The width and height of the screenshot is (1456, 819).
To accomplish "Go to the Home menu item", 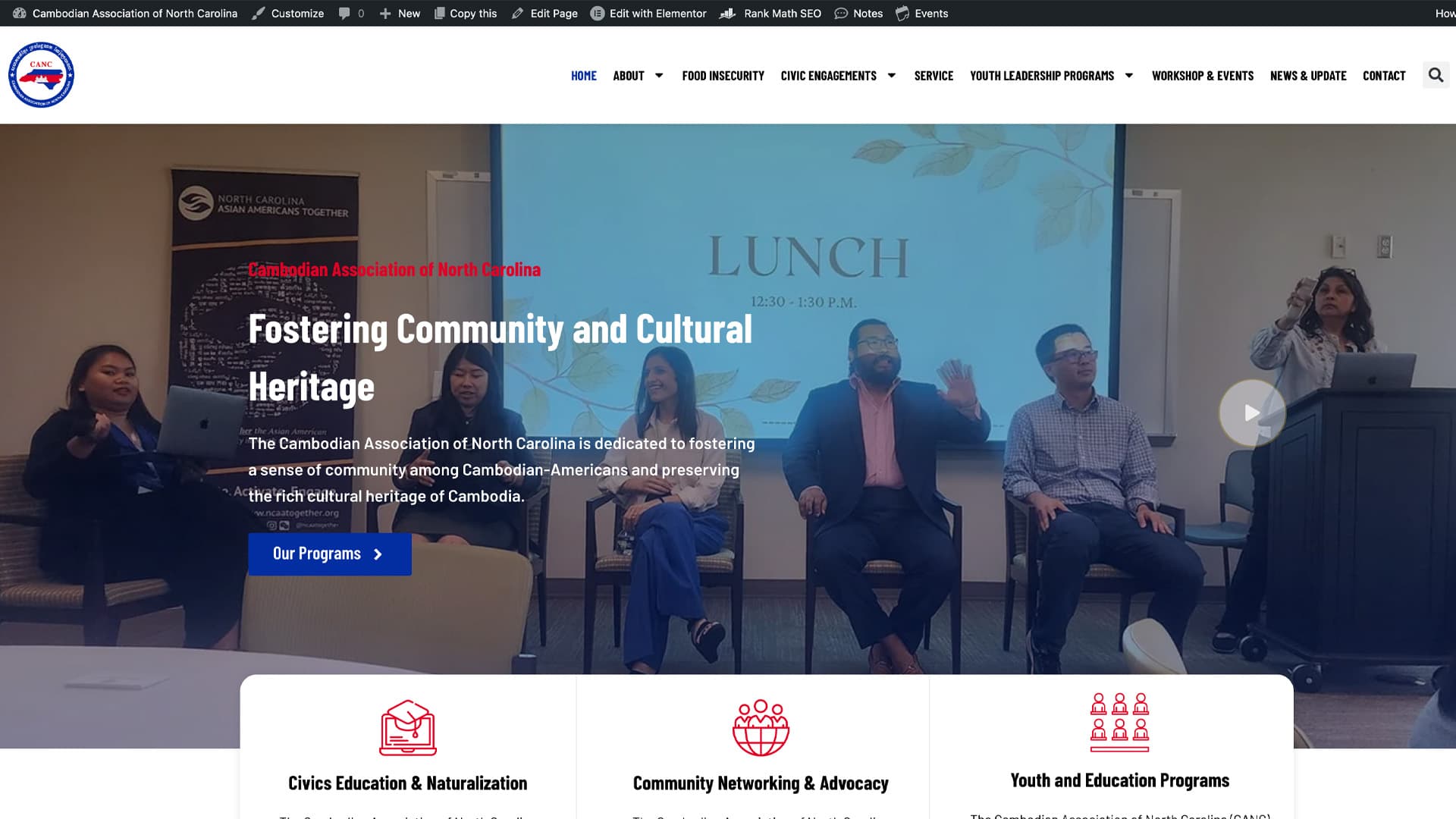I will pyautogui.click(x=584, y=75).
